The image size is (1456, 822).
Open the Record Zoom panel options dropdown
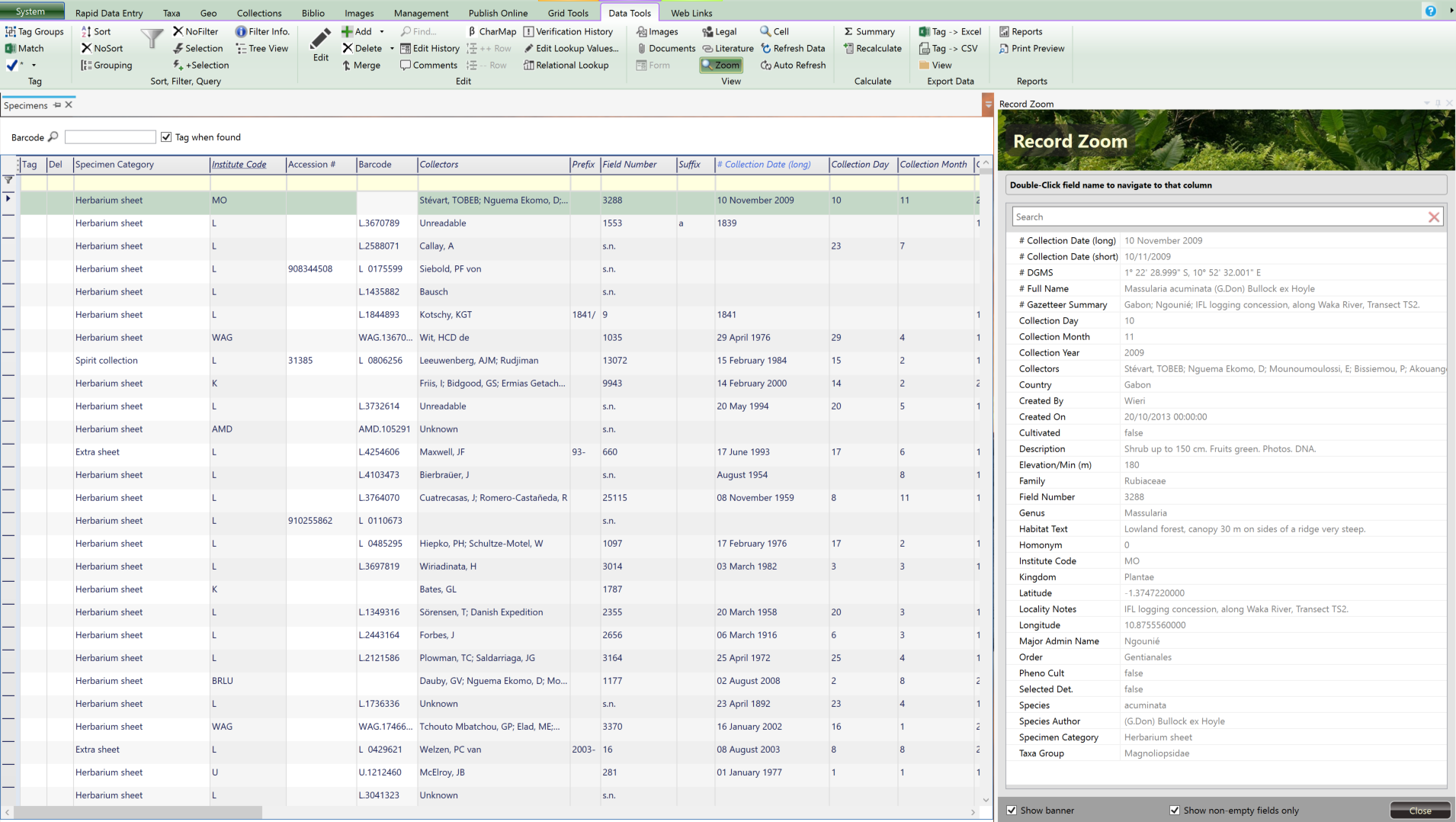pos(1426,103)
